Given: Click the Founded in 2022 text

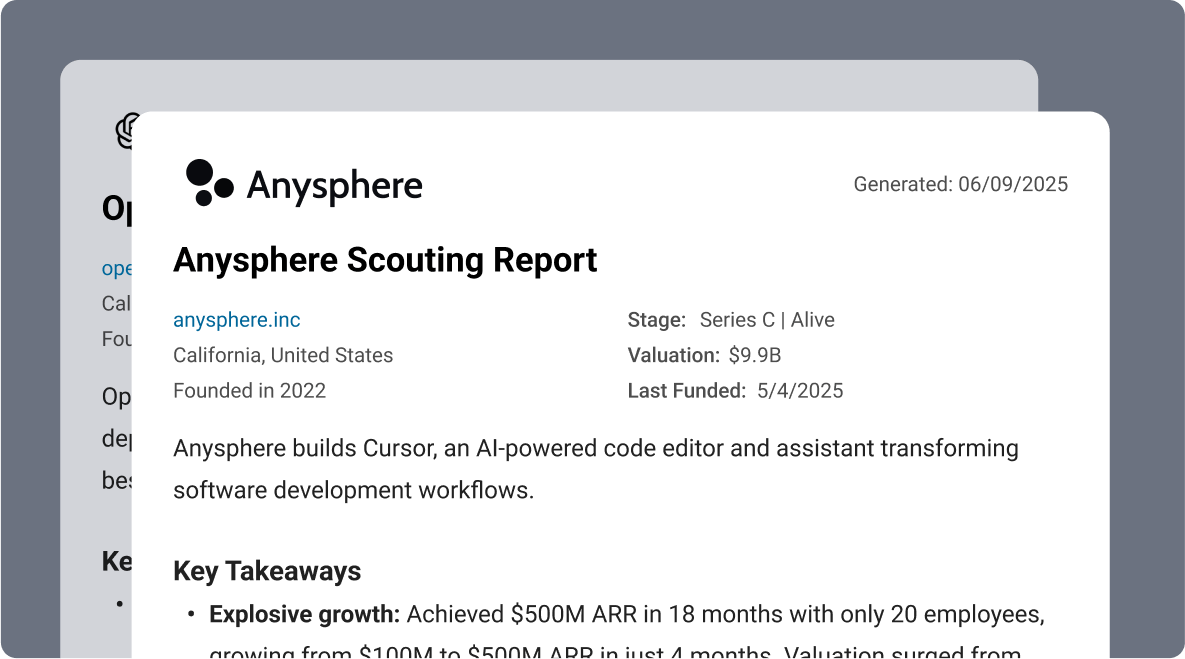Looking at the screenshot, I should [x=249, y=391].
